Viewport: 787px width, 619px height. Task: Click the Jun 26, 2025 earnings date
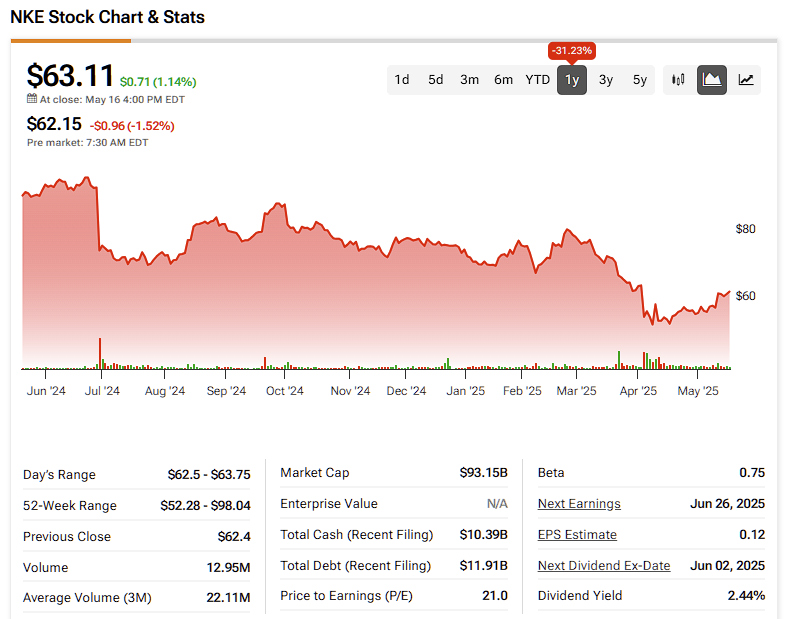tap(727, 504)
